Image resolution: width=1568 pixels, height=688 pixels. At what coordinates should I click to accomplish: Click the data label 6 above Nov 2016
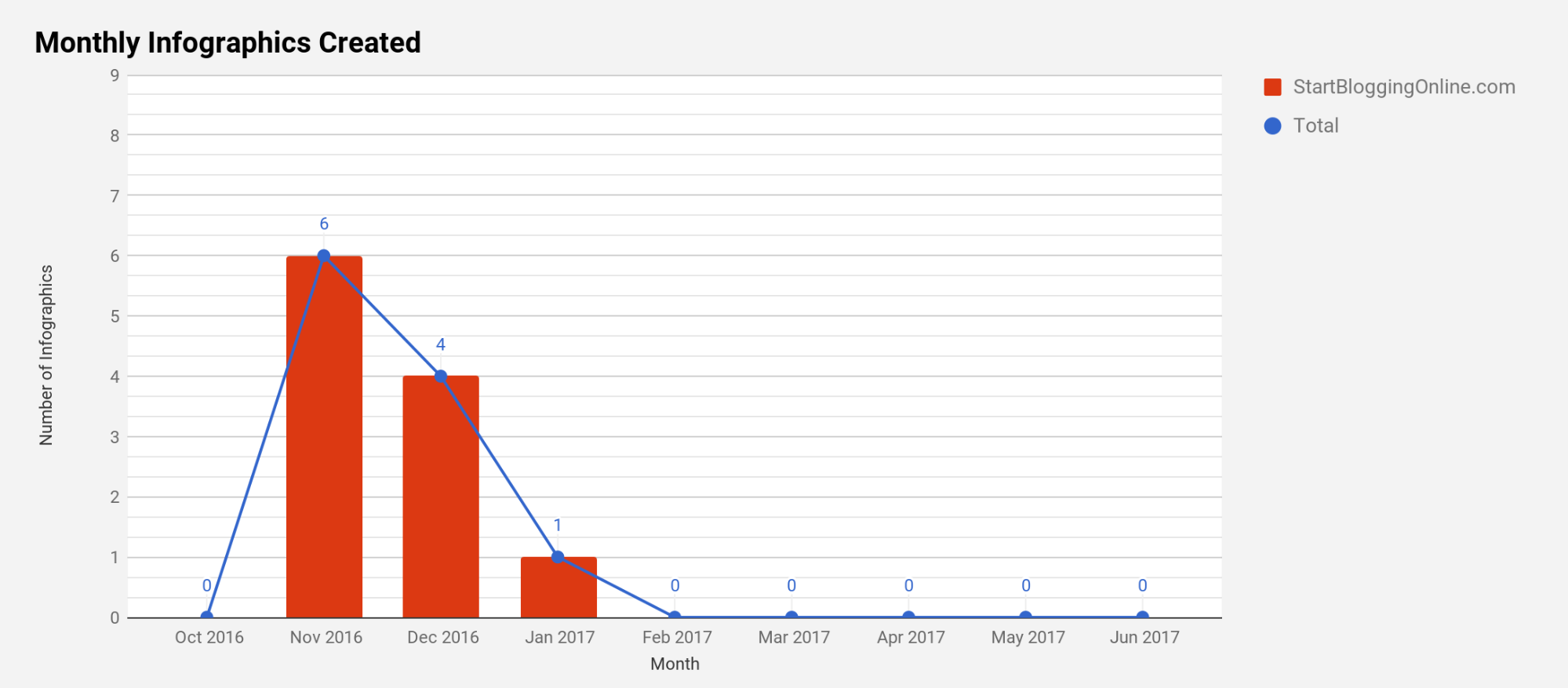click(324, 224)
